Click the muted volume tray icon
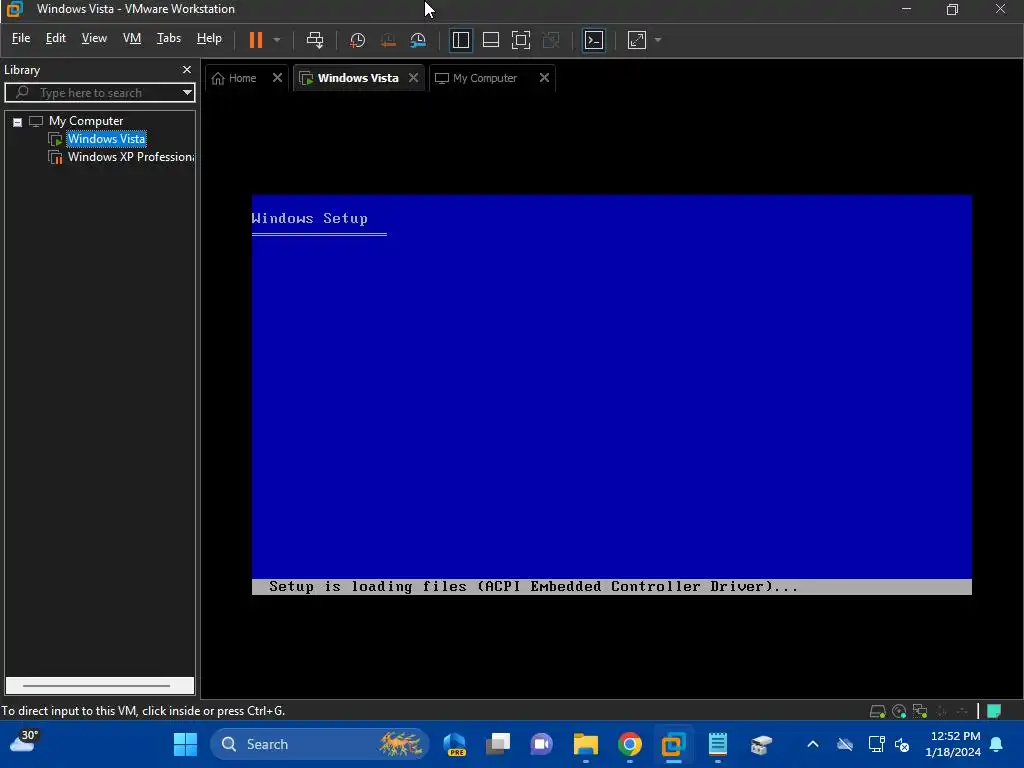1024x768 pixels. pos(902,744)
